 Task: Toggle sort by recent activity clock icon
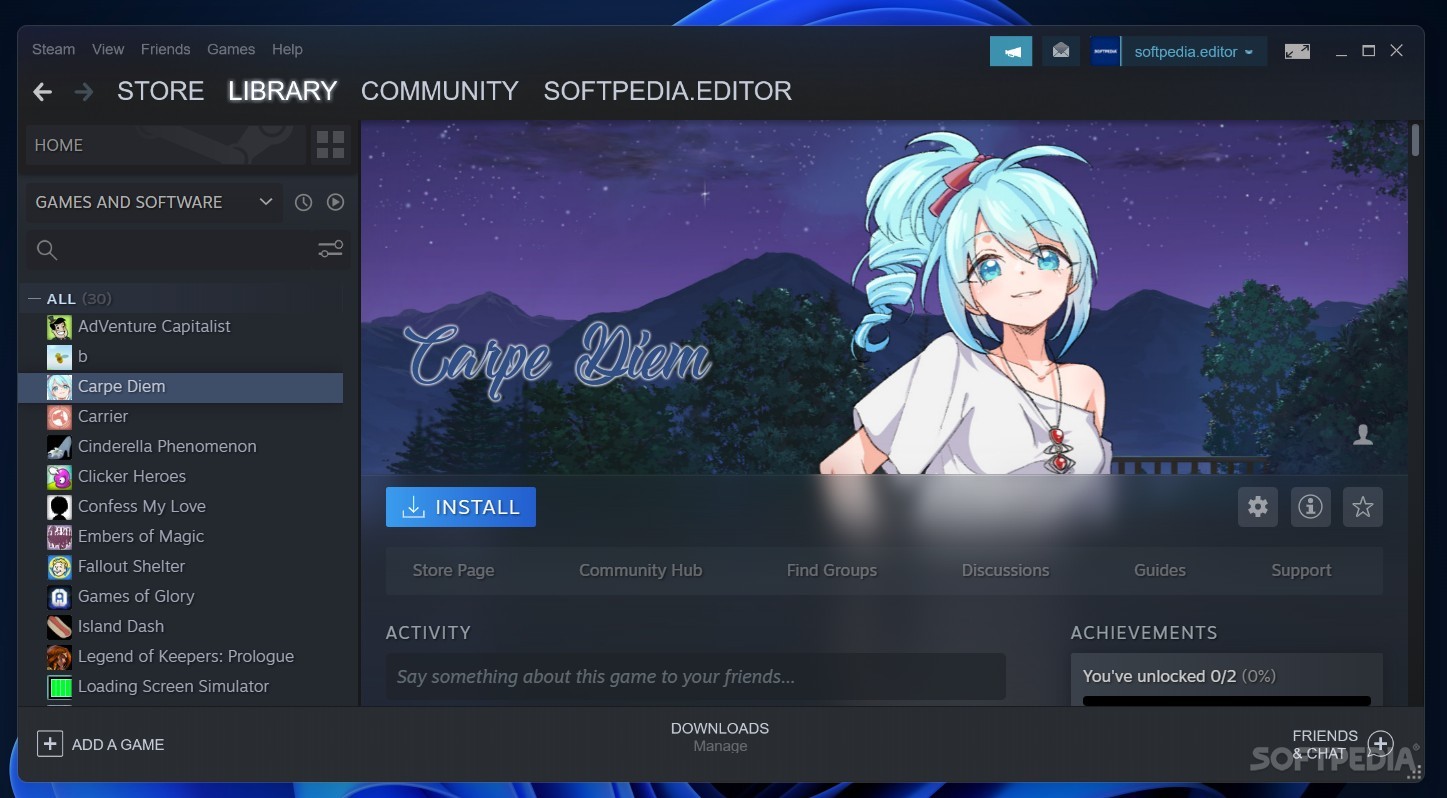303,202
